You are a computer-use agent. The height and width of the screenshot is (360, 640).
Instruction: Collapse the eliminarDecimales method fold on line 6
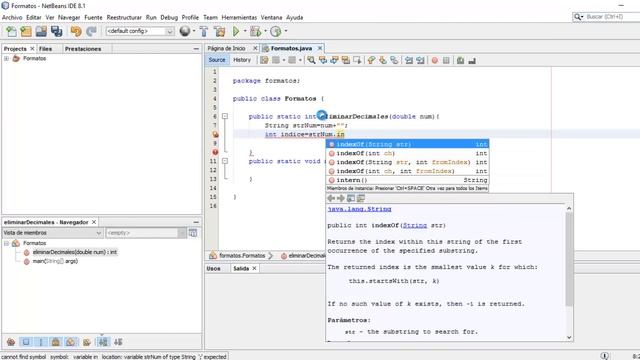pyautogui.click(x=225, y=116)
